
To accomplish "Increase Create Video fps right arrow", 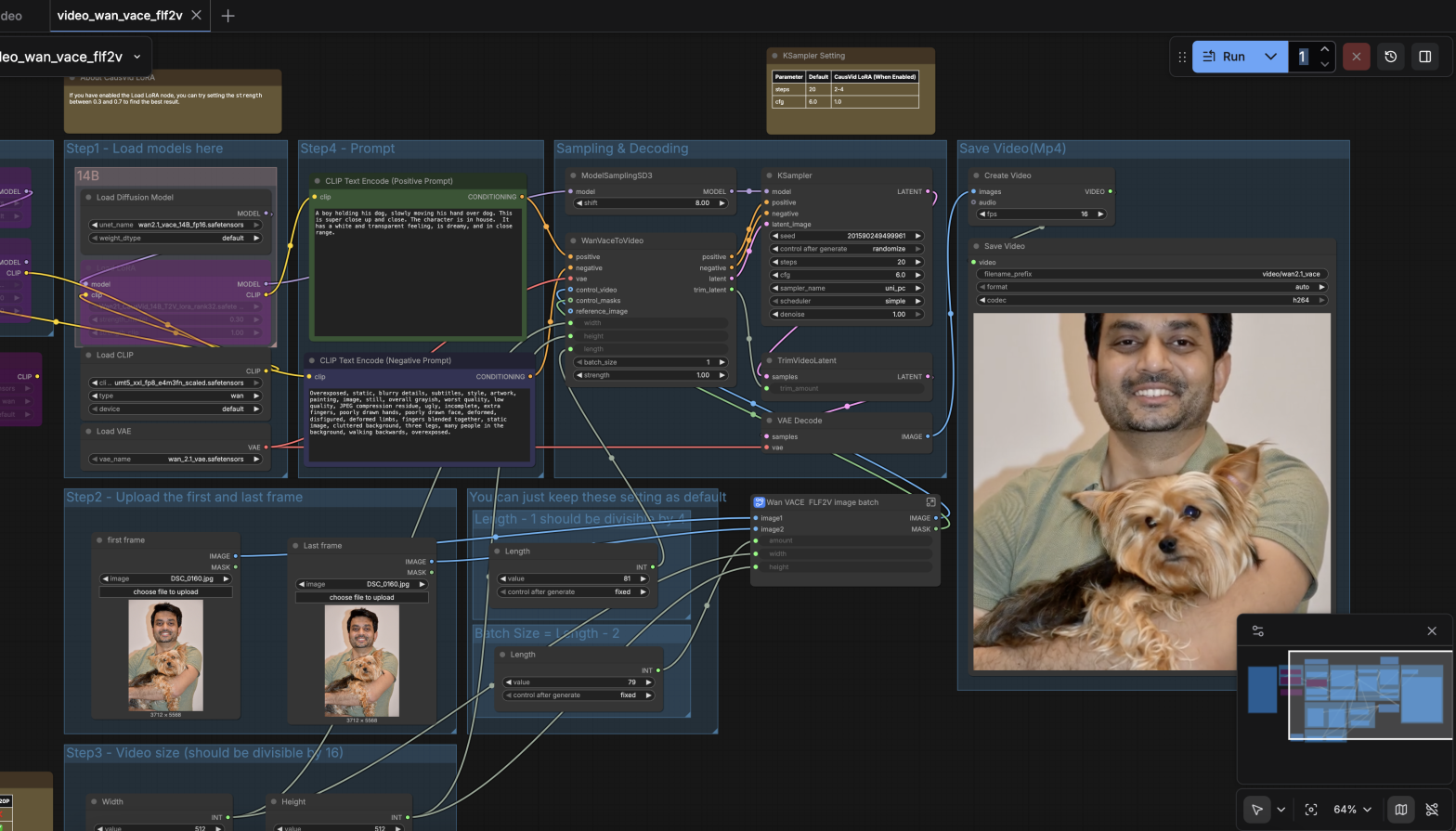I will (1100, 214).
